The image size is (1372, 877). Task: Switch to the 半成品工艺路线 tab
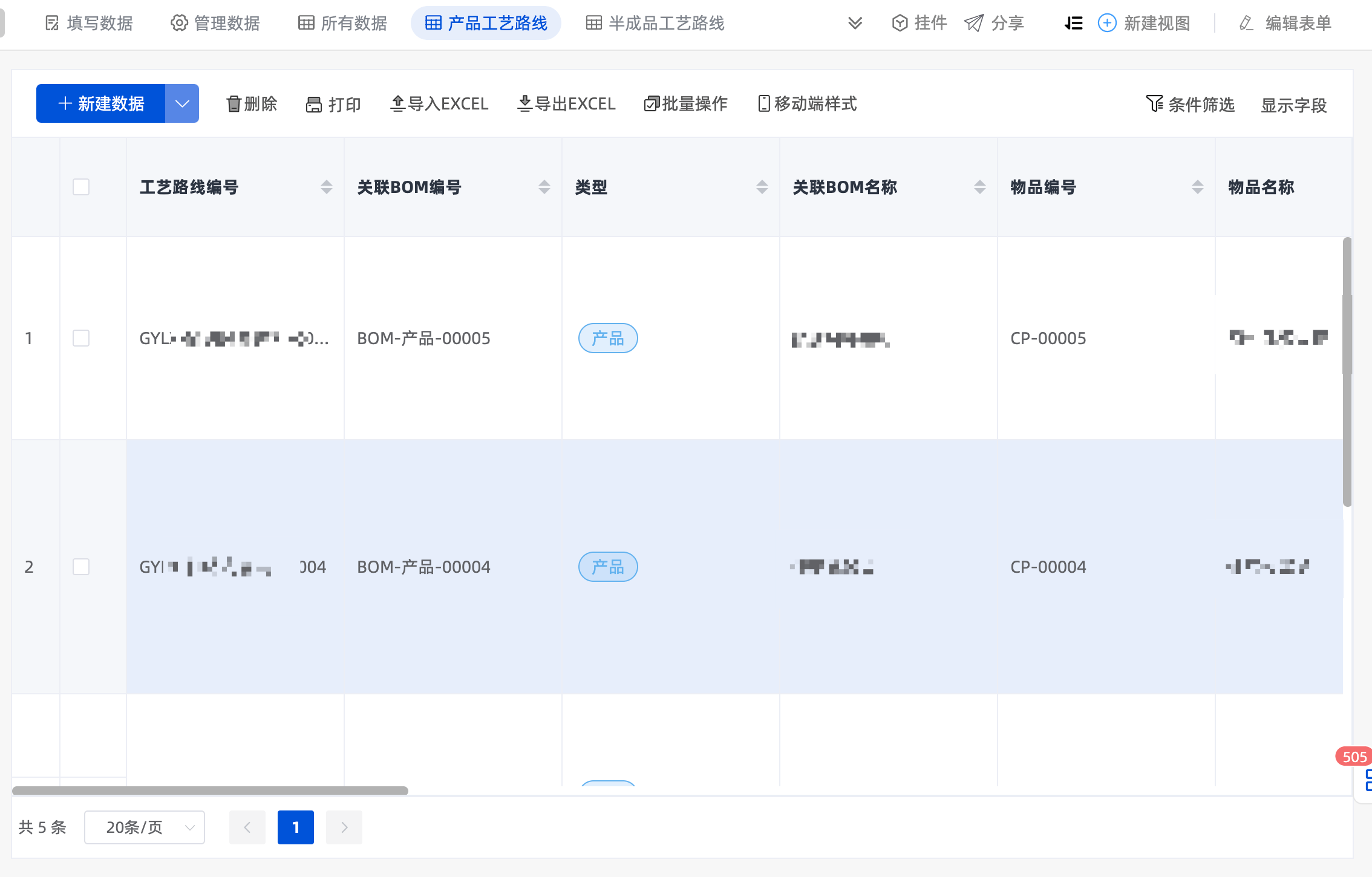(655, 23)
